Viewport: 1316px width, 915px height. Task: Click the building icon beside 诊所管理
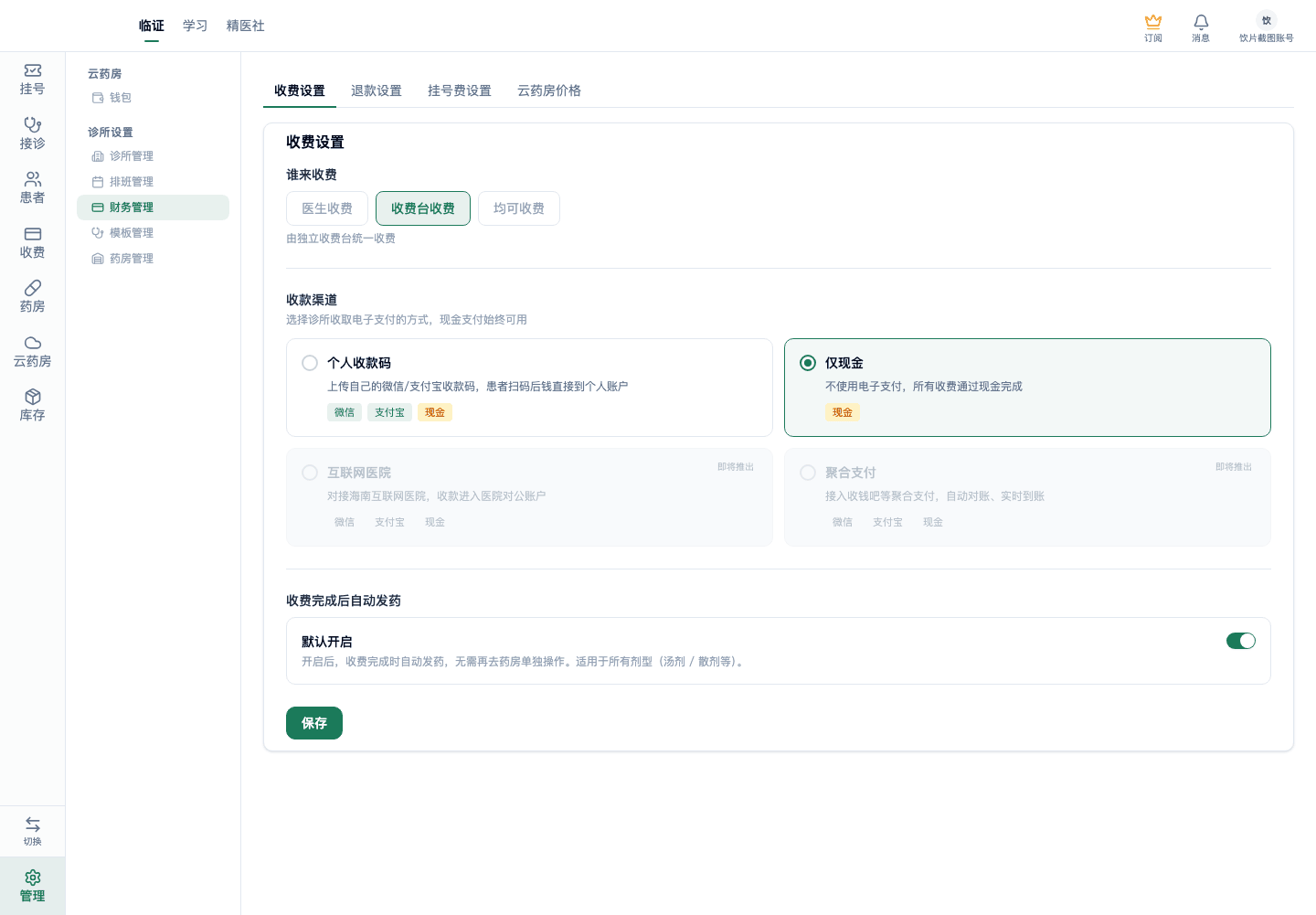[x=98, y=156]
